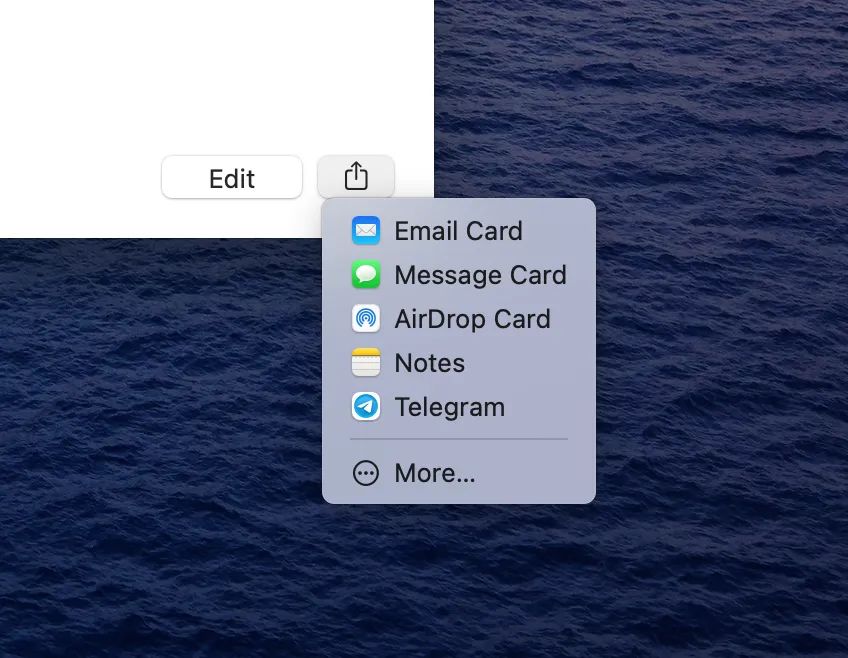Open the share icon button
Viewport: 848px width, 658px height.
pyautogui.click(x=356, y=177)
